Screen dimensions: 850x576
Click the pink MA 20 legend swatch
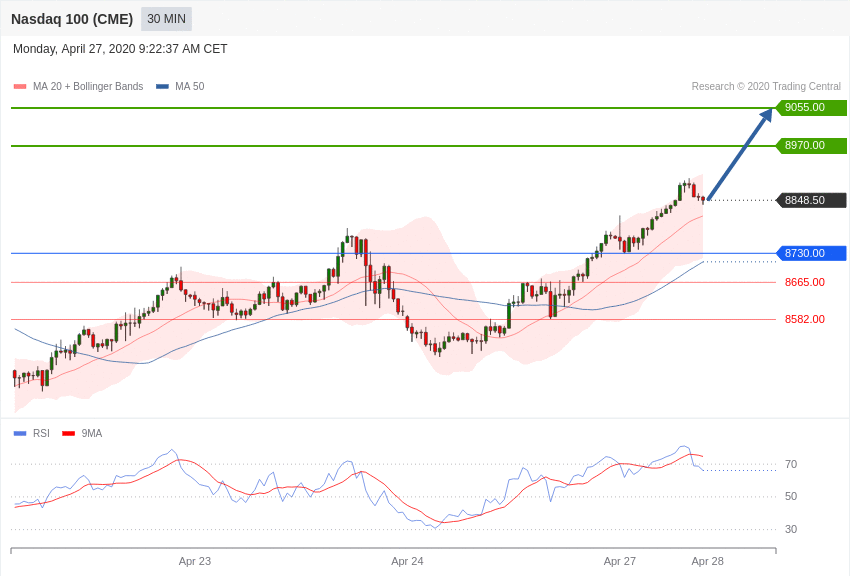20,86
